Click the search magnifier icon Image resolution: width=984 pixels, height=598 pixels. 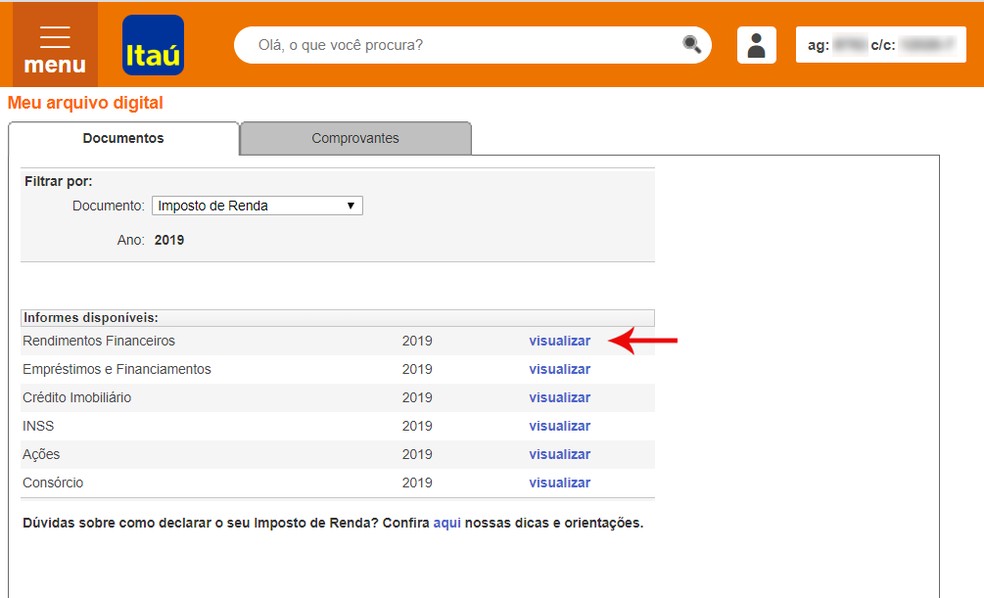(x=692, y=45)
